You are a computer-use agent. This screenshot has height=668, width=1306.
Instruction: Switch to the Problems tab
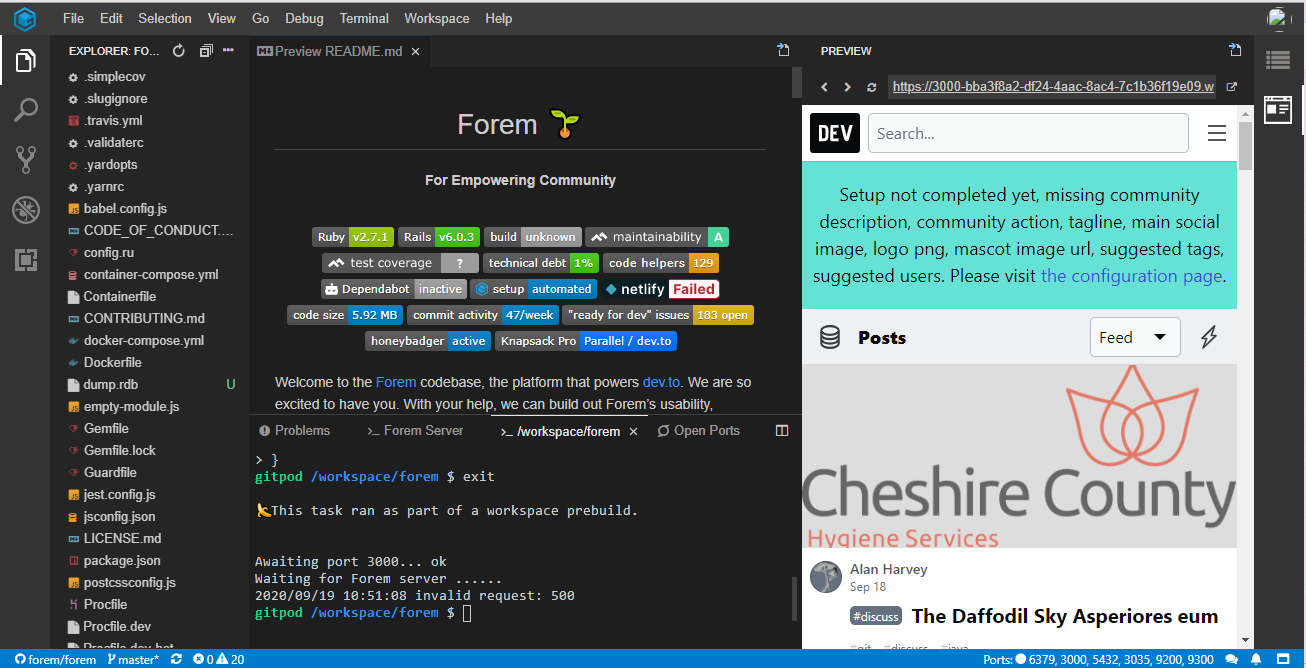(295, 431)
